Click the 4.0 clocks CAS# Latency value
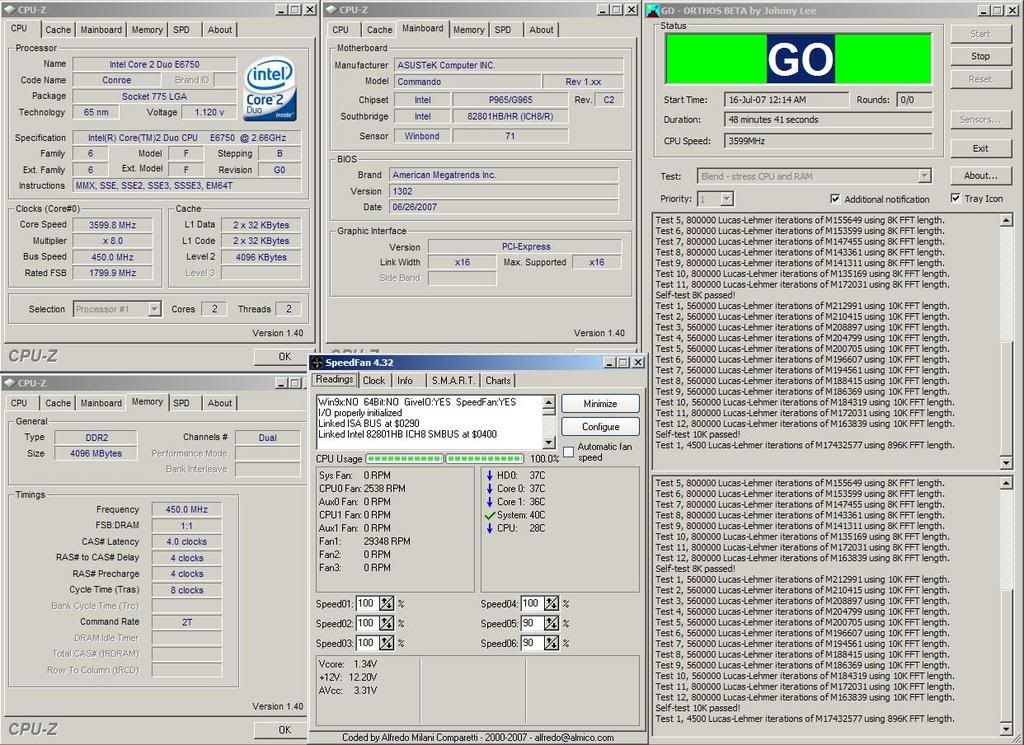This screenshot has height=745, width=1024. click(x=186, y=541)
